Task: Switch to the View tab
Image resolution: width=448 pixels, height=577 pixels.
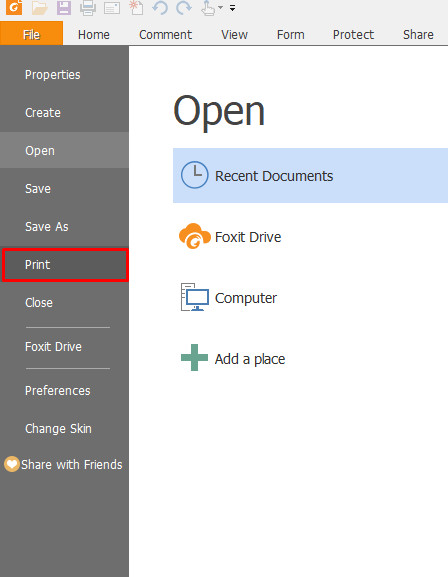Action: pos(234,35)
